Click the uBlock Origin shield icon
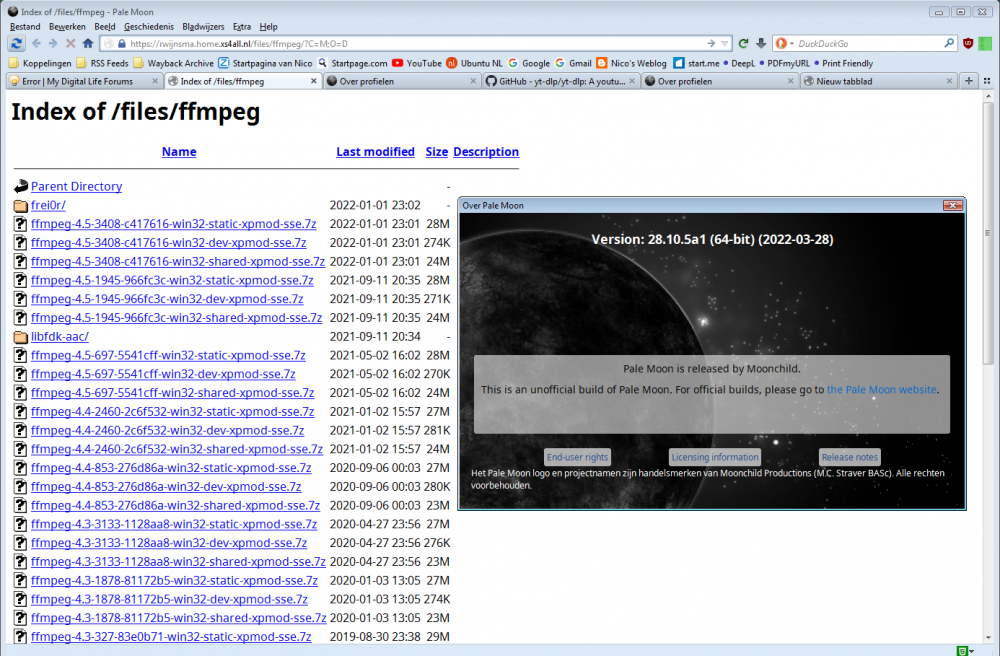The height and width of the screenshot is (656, 1000). [x=968, y=44]
